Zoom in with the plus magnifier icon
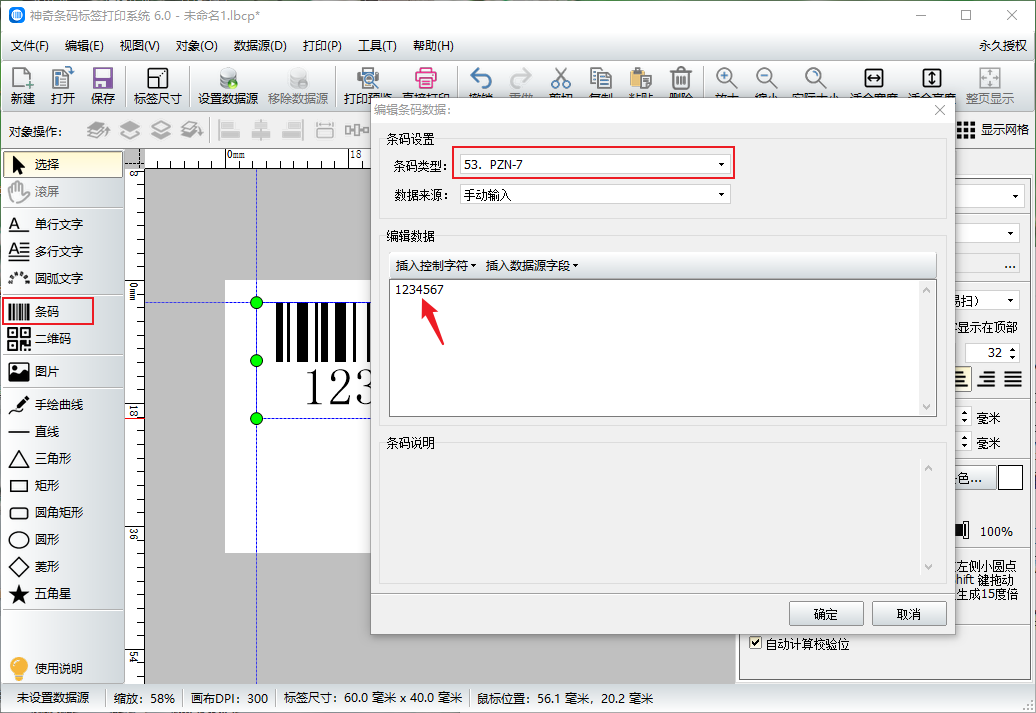This screenshot has height=713, width=1036. 727,79
